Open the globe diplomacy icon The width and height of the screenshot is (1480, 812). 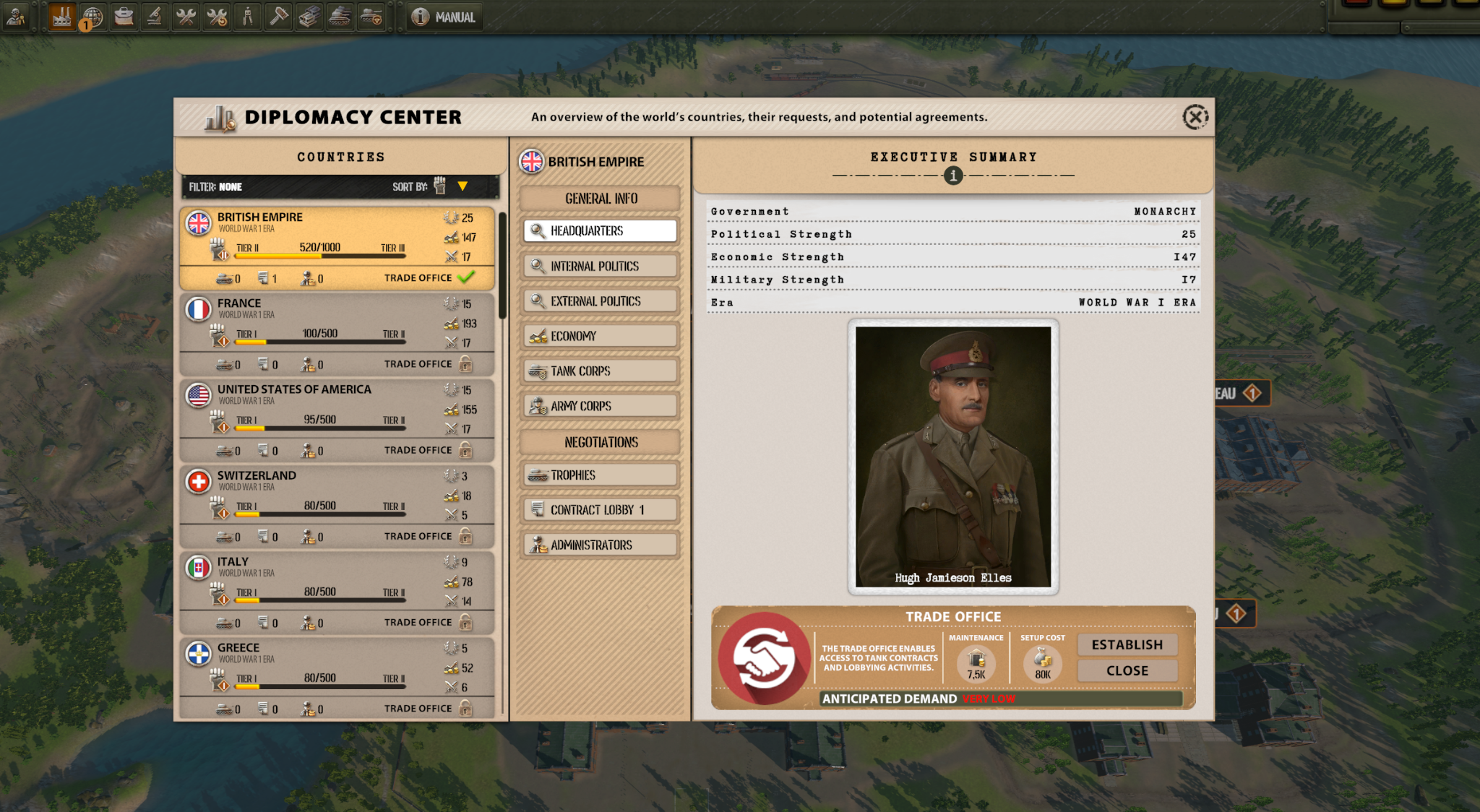(92, 17)
